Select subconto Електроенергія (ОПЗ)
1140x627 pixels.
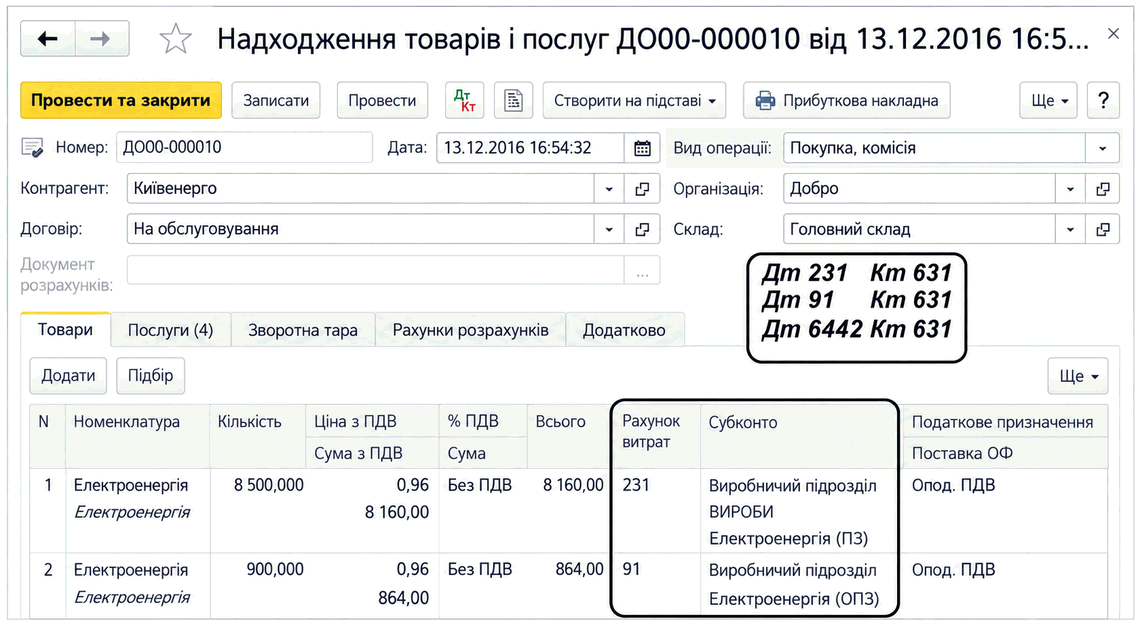pos(794,600)
